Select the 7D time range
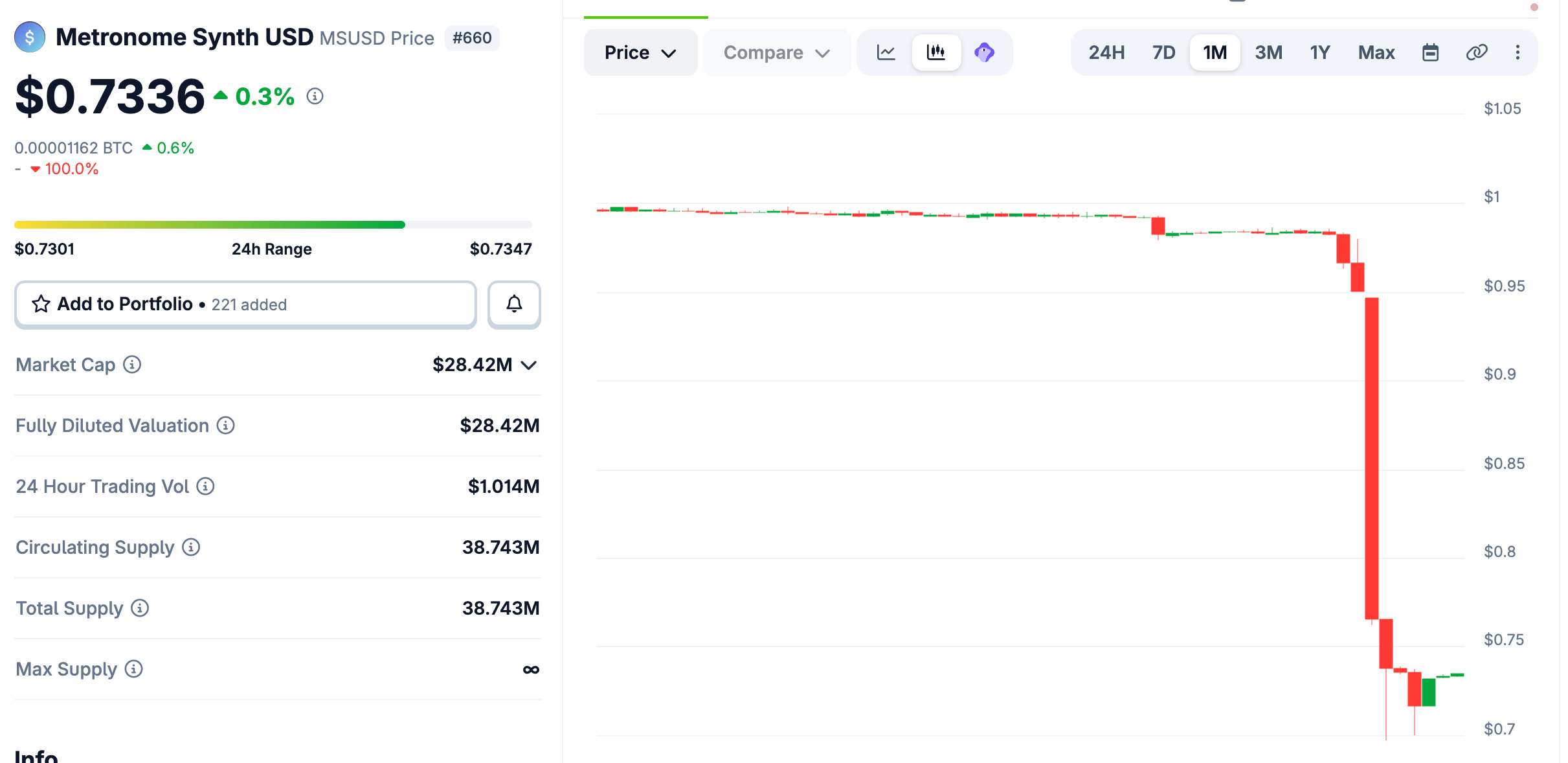Viewport: 1568px width, 763px height. coord(1164,52)
